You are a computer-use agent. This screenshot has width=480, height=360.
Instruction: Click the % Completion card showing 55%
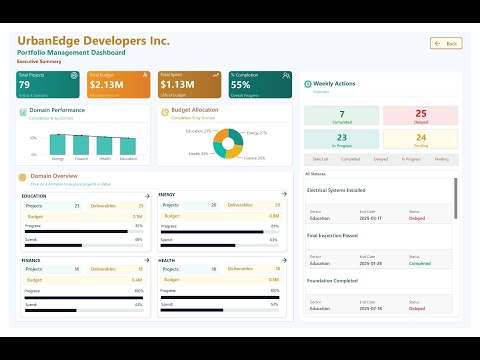coord(260,85)
